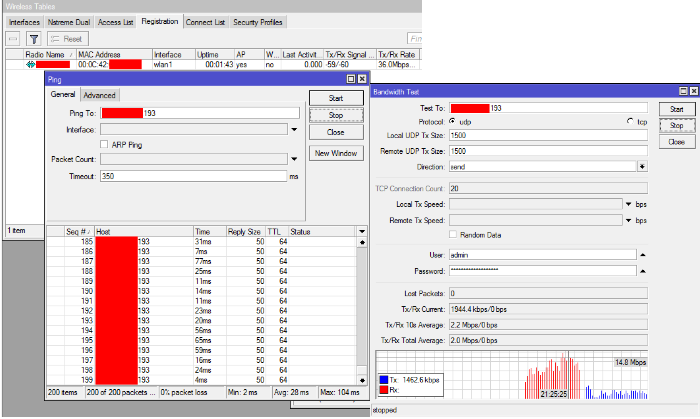The height and width of the screenshot is (419, 700).
Task: Select the registered wireless client icon in first row
Action: tap(30, 65)
